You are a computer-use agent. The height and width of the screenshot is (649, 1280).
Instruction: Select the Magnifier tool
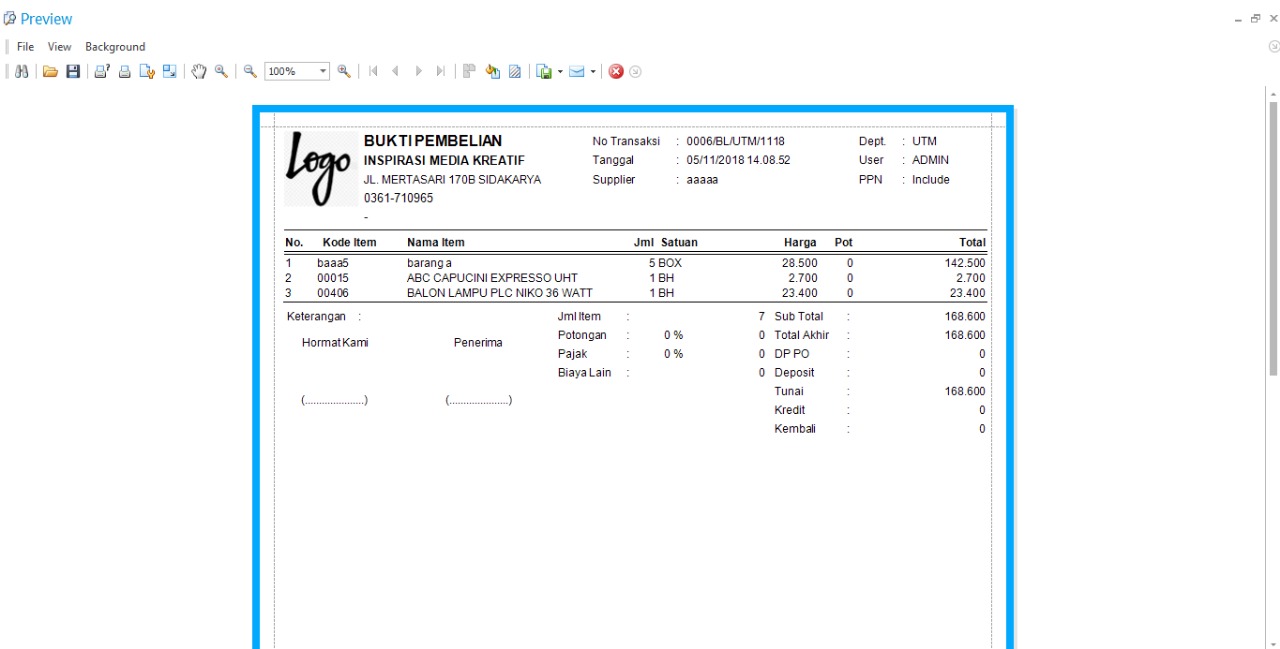pos(221,72)
